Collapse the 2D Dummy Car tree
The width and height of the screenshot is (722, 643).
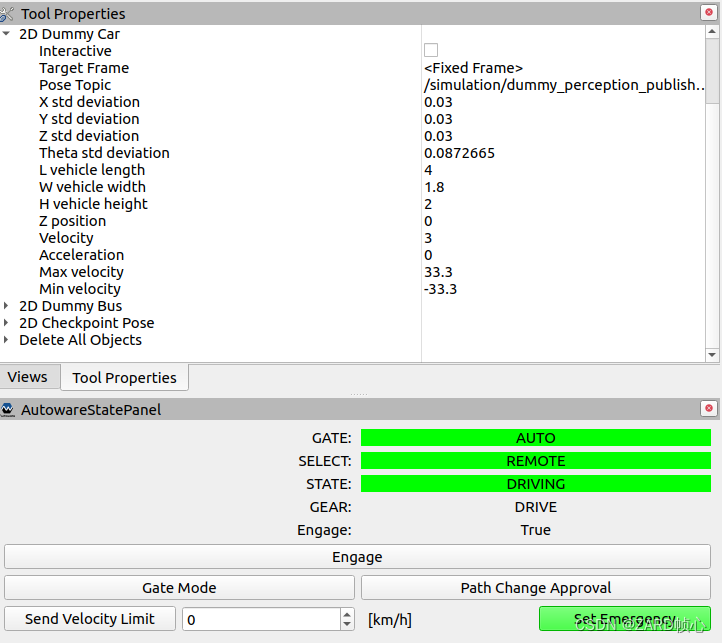point(6,34)
